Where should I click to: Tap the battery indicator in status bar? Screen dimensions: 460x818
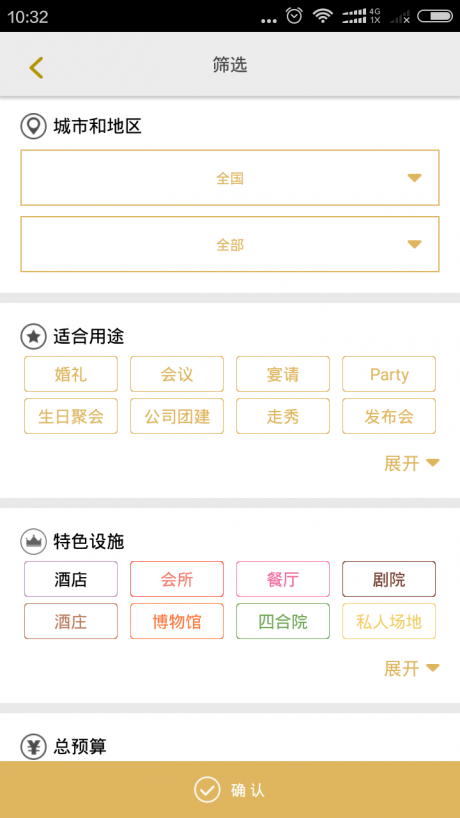435,17
